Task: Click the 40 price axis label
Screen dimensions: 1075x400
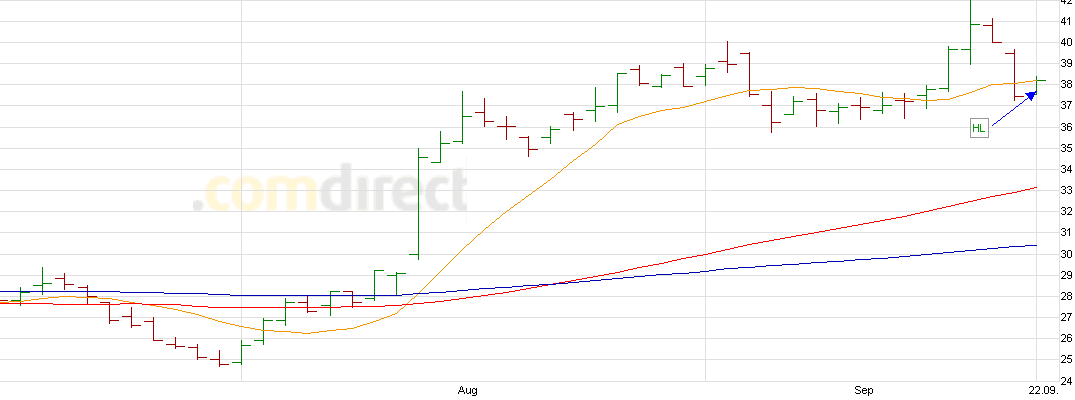Action: tap(1066, 44)
